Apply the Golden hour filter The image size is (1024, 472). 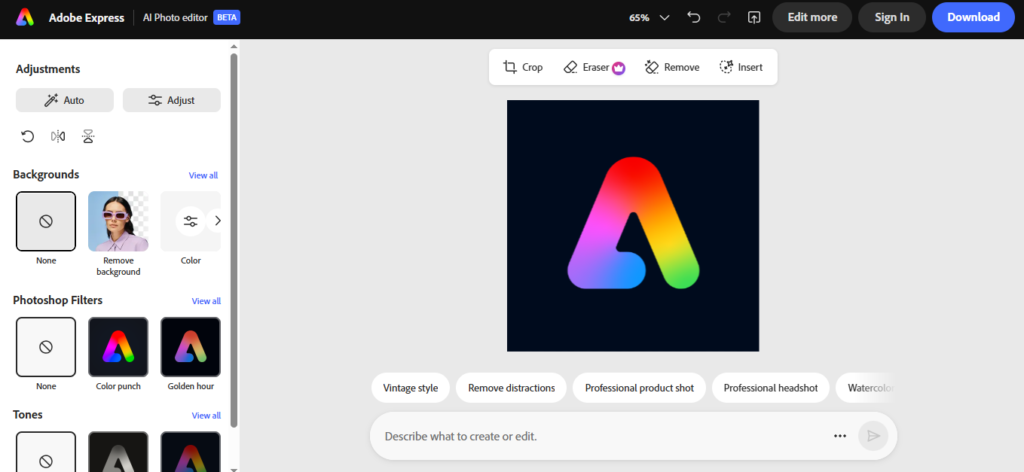click(x=191, y=347)
